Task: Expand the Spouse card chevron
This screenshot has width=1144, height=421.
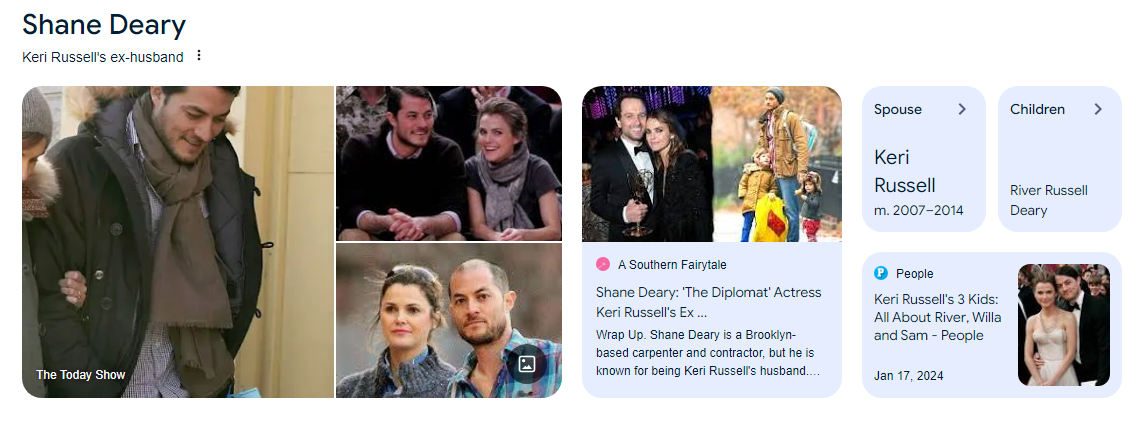Action: pyautogui.click(x=962, y=109)
